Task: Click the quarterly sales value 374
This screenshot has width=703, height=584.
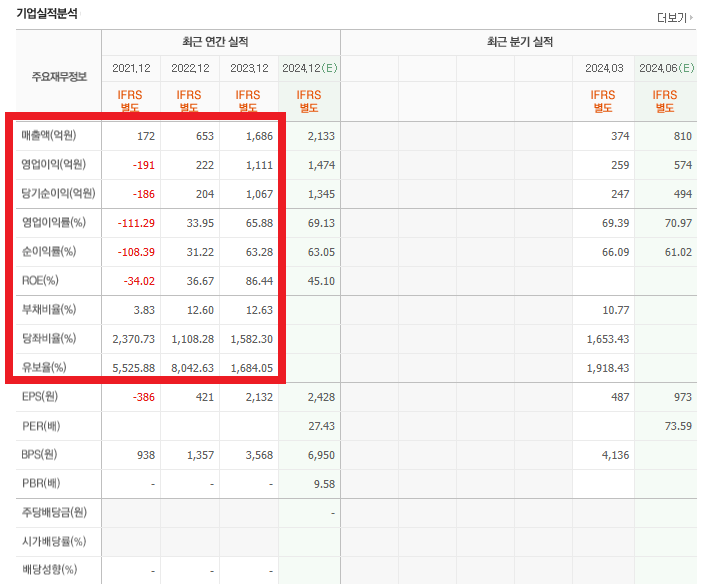Action: (x=620, y=136)
